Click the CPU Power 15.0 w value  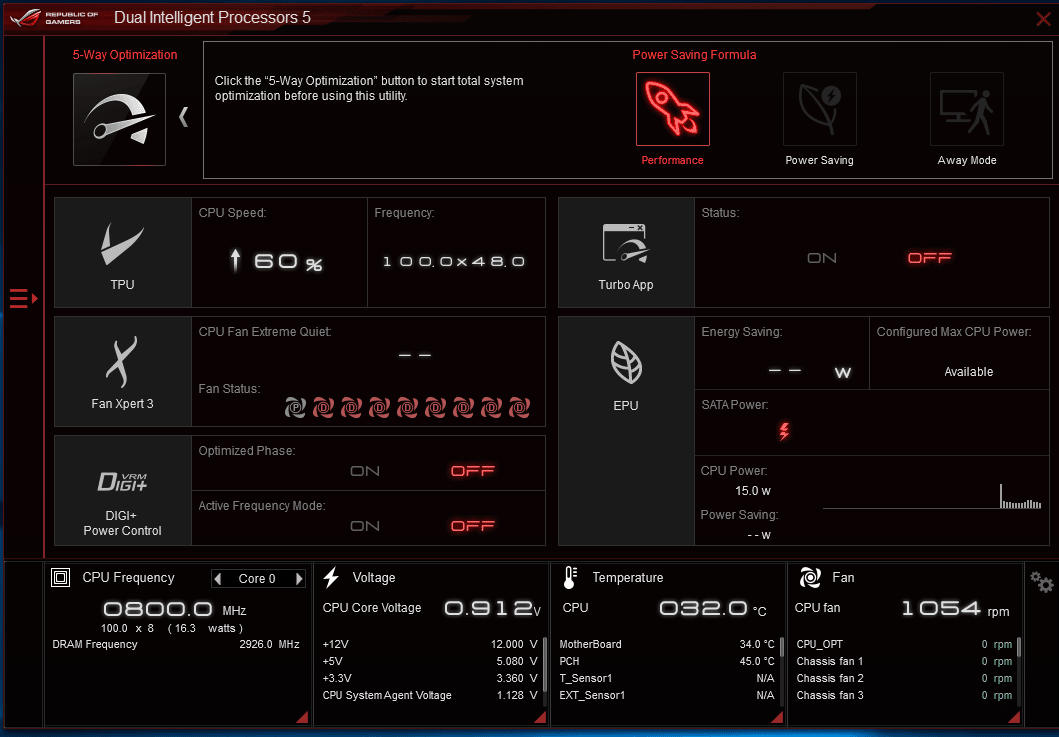753,490
